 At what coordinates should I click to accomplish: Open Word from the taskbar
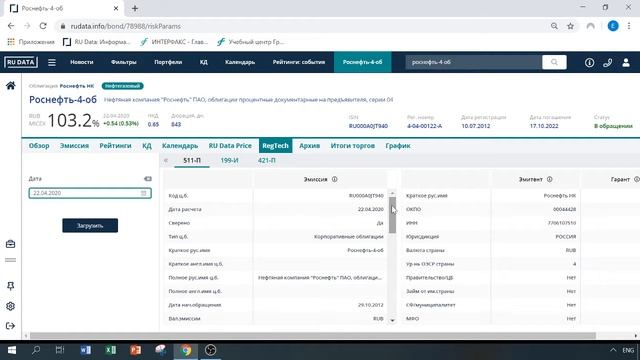pos(86,350)
